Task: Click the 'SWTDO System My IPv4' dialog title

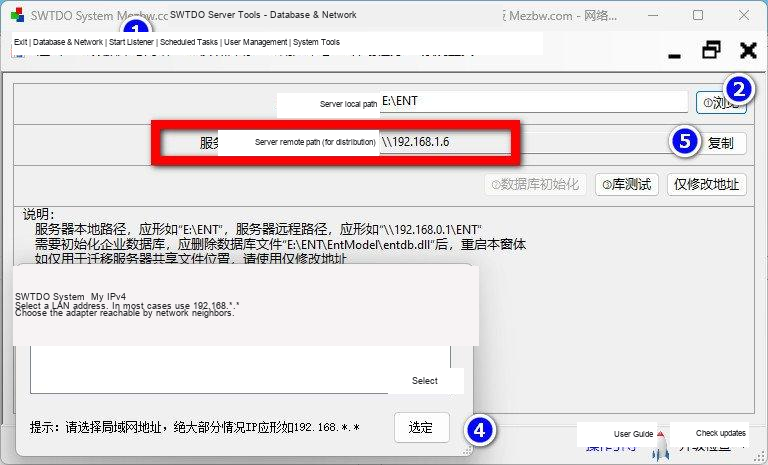Action: pyautogui.click(x=70, y=296)
